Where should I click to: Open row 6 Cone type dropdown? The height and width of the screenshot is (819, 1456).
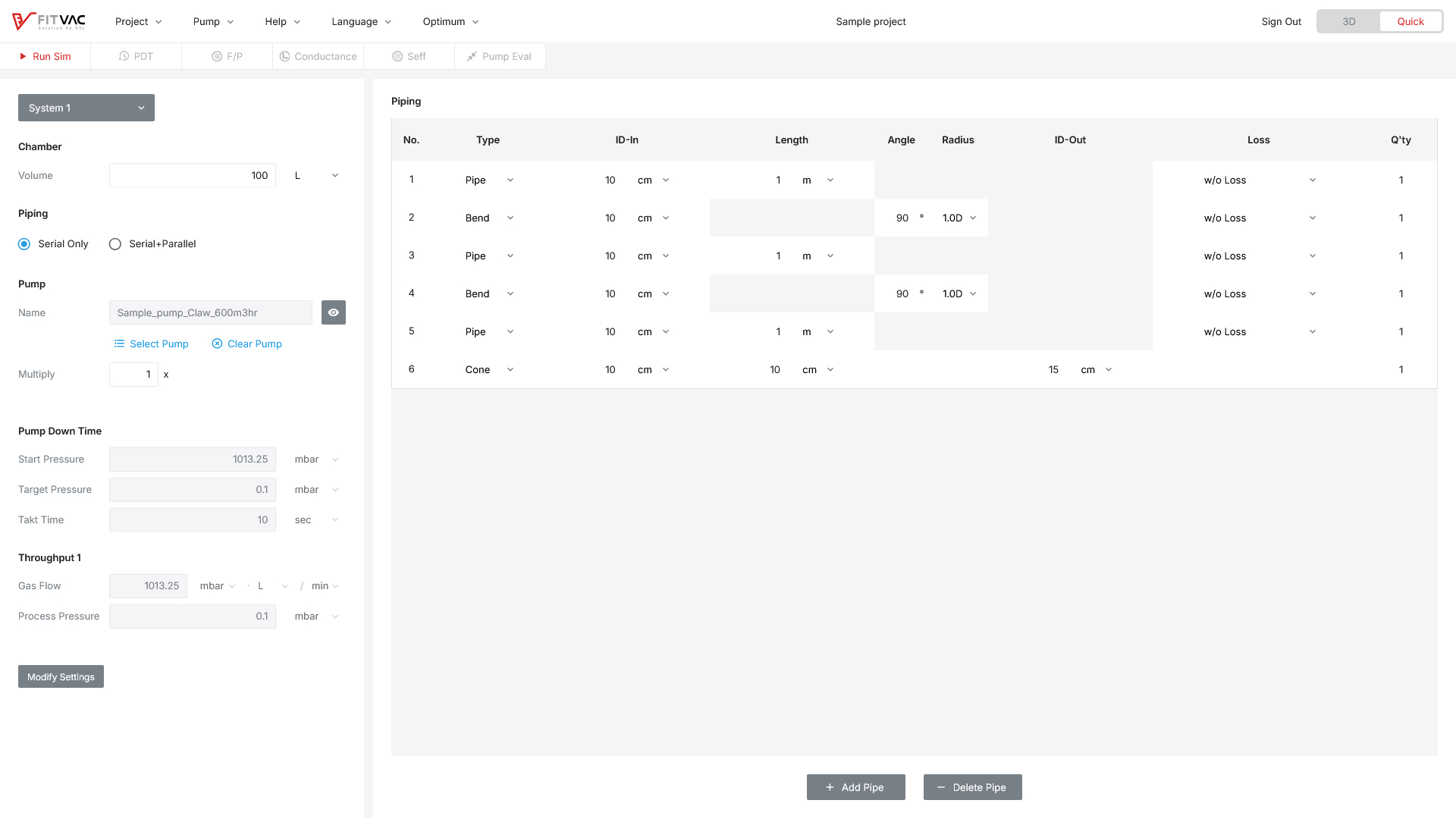489,369
